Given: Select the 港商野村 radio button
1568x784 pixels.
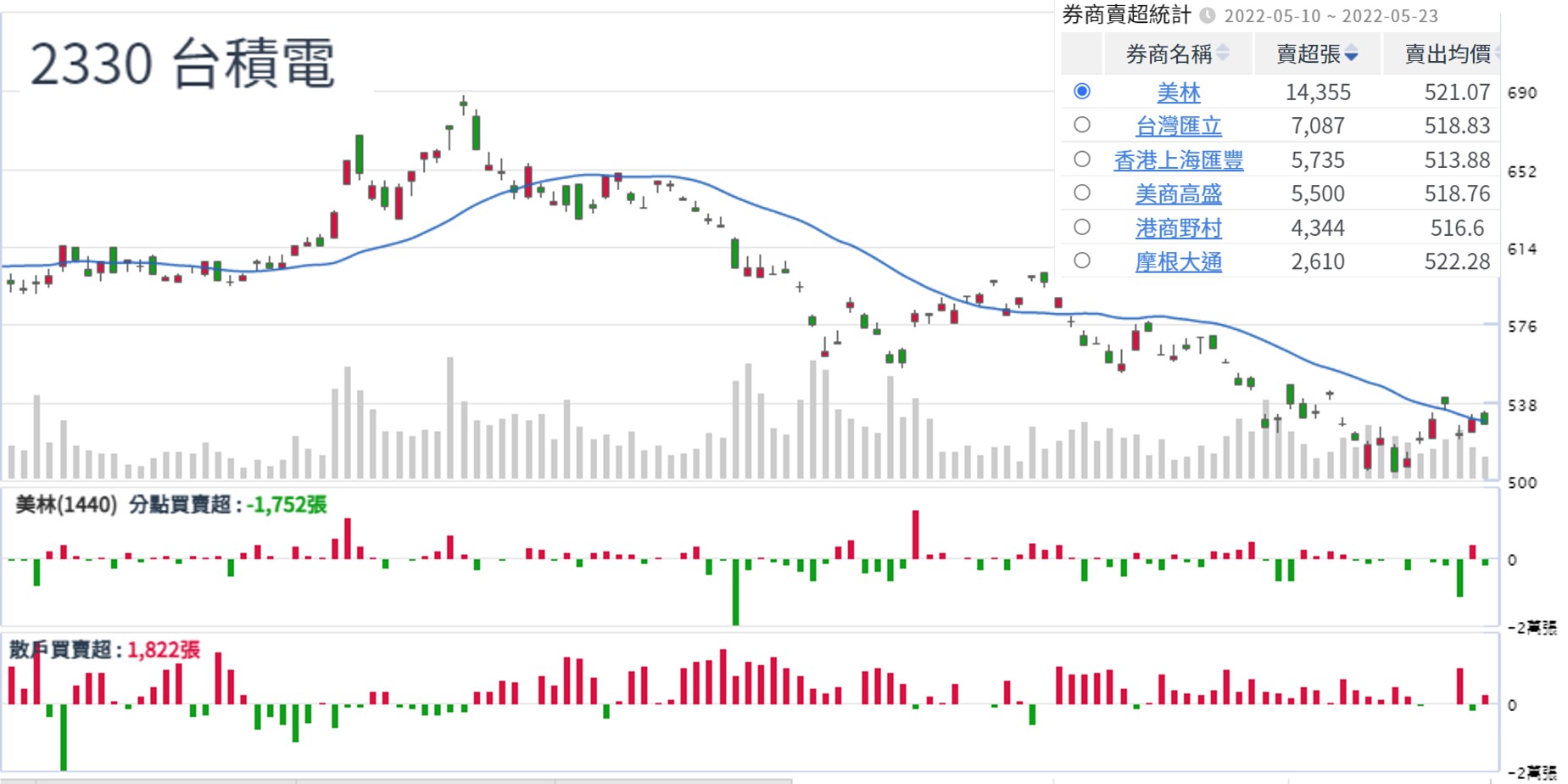Looking at the screenshot, I should tap(1082, 227).
